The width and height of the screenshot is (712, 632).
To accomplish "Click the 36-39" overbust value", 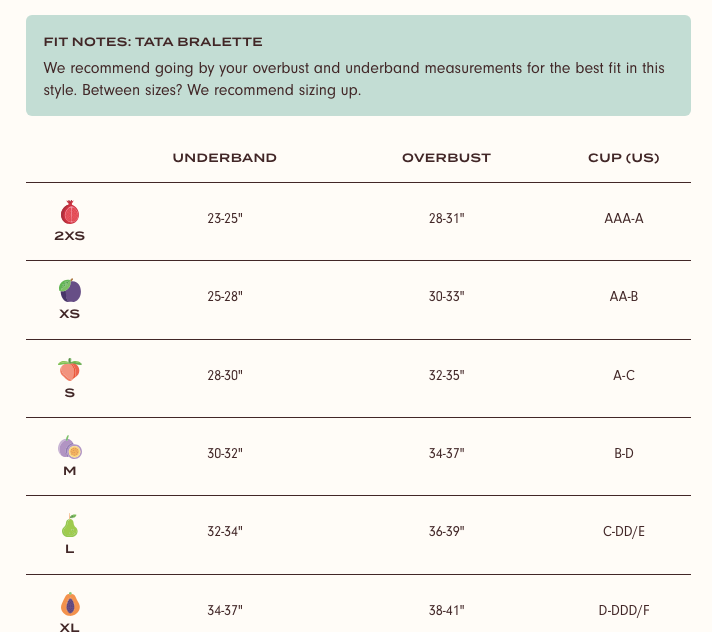I will (446, 532).
